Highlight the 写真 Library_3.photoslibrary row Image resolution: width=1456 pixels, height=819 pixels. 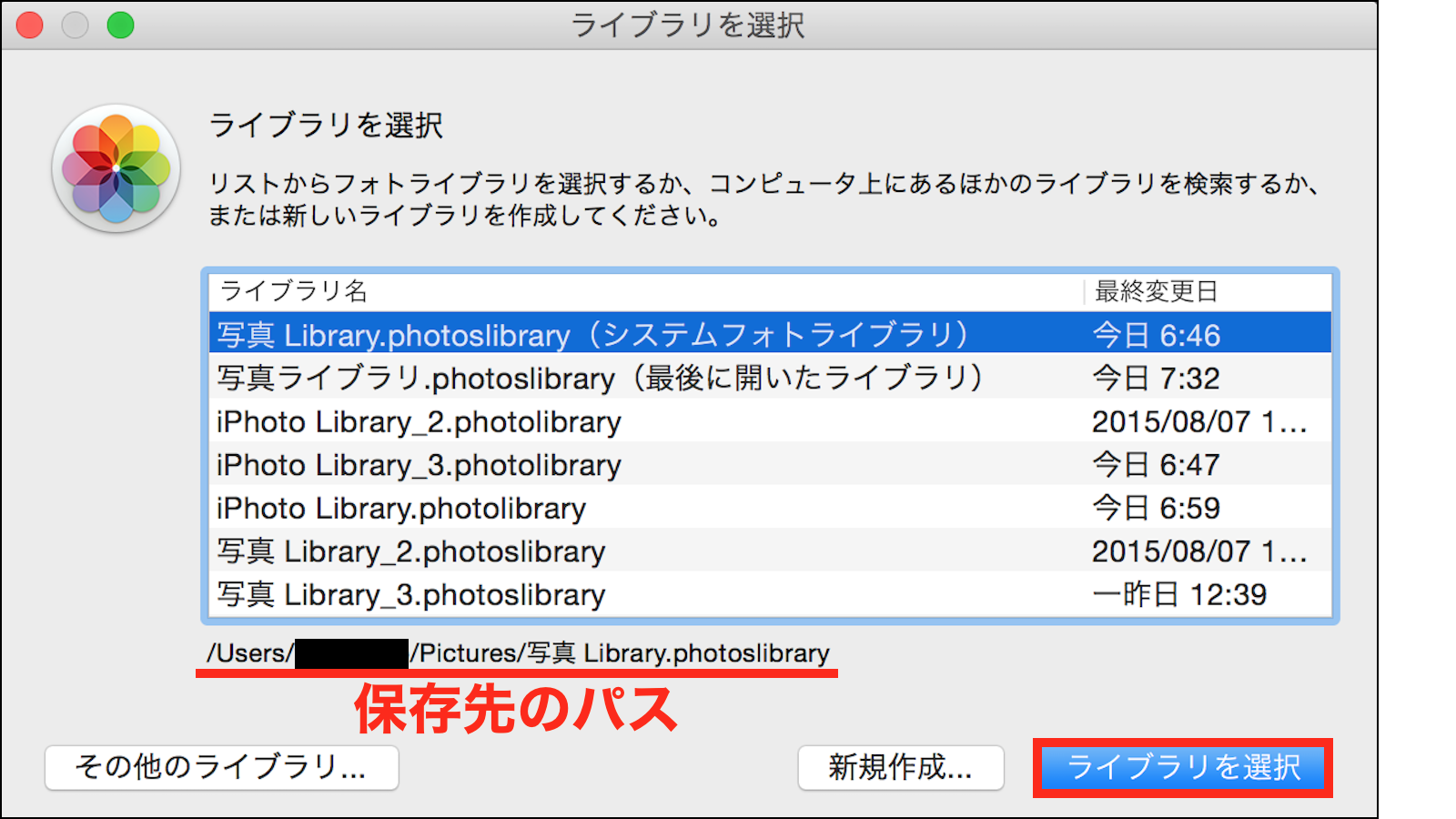[x=770, y=593]
